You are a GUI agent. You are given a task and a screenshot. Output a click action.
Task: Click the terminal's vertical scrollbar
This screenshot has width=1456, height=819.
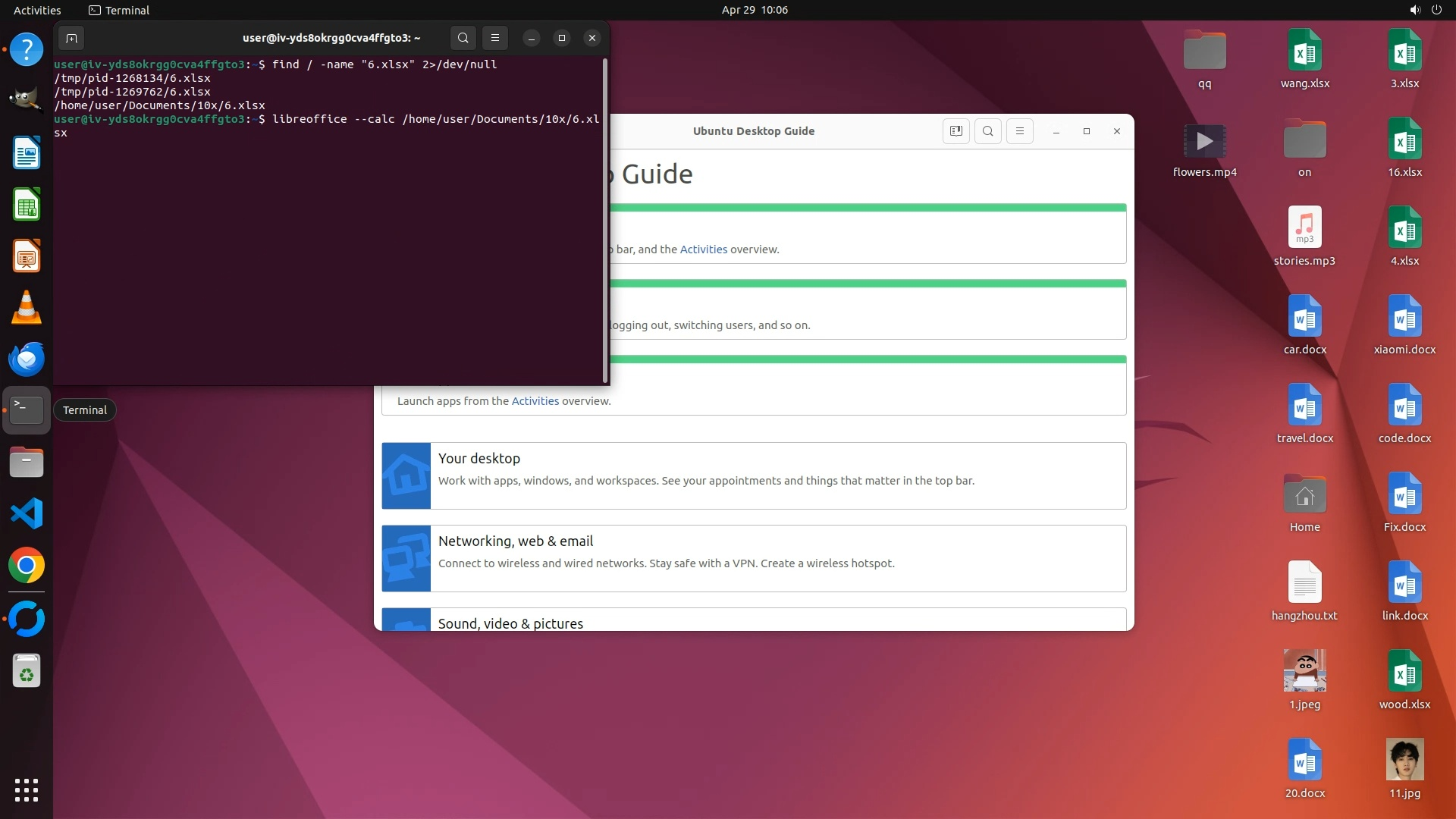point(605,220)
